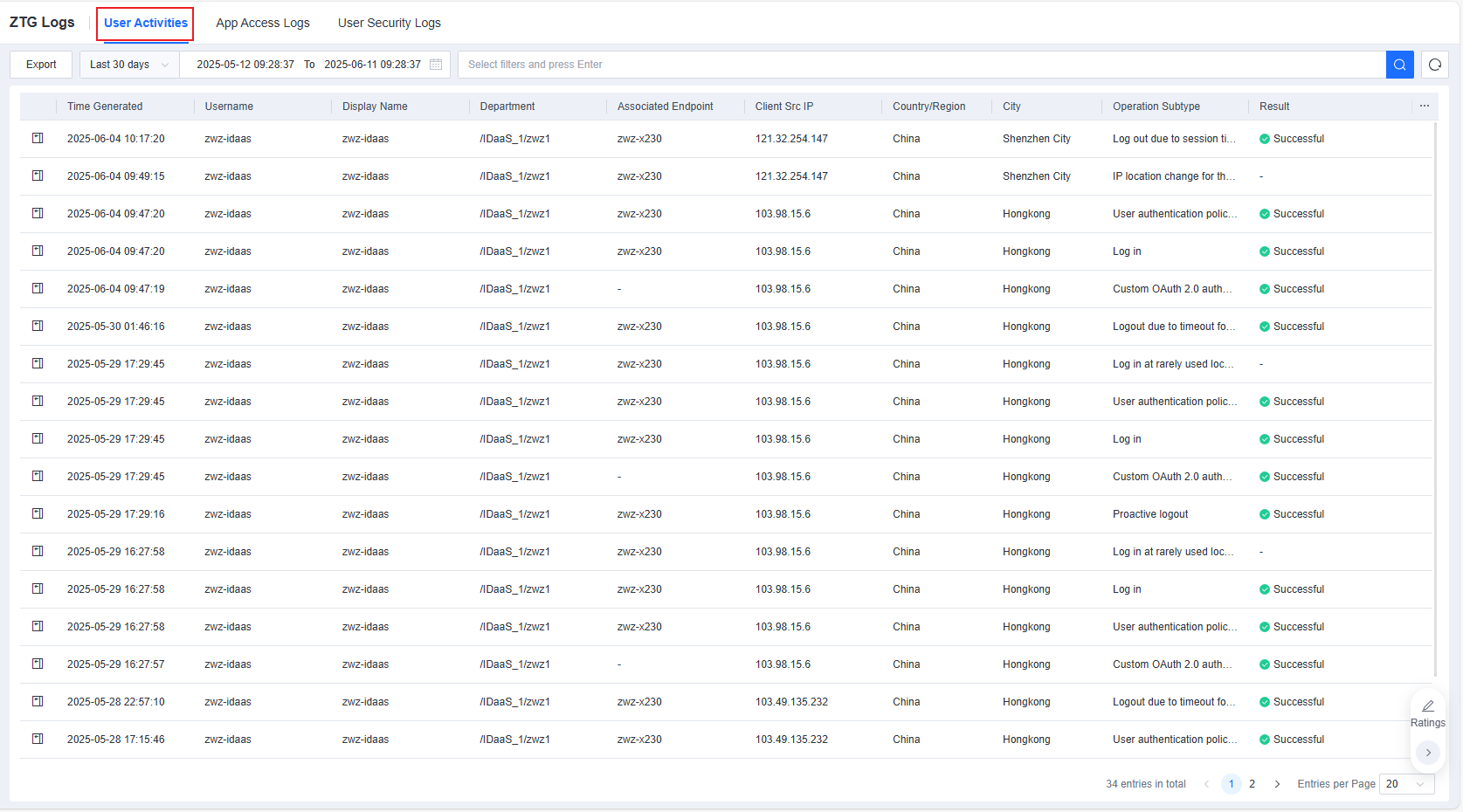Switch to User Security Logs tab
The image size is (1463, 812).
pyautogui.click(x=390, y=23)
